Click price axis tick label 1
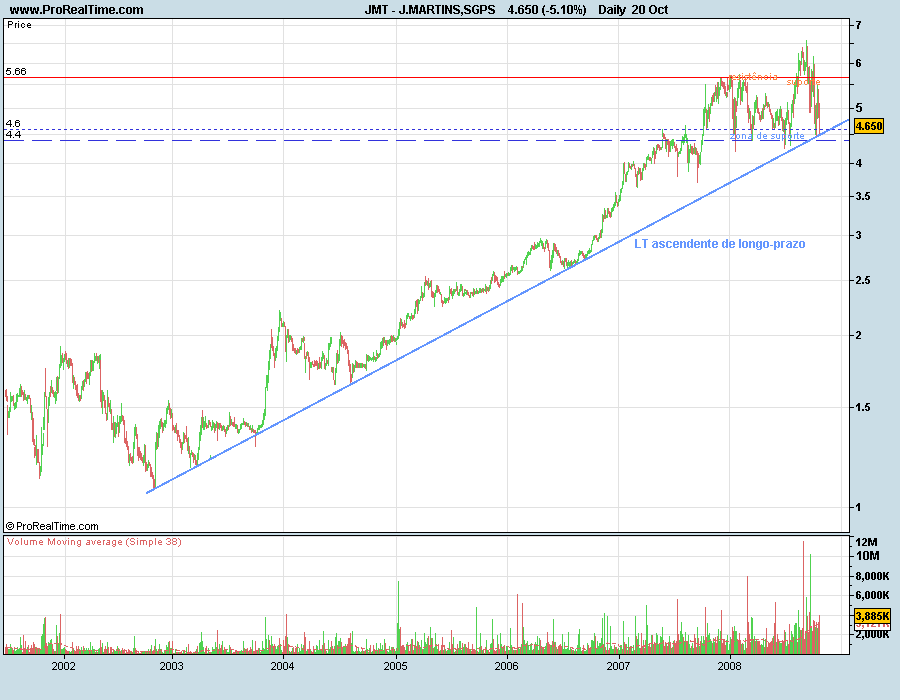Image resolution: width=900 pixels, height=700 pixels. pyautogui.click(x=858, y=507)
